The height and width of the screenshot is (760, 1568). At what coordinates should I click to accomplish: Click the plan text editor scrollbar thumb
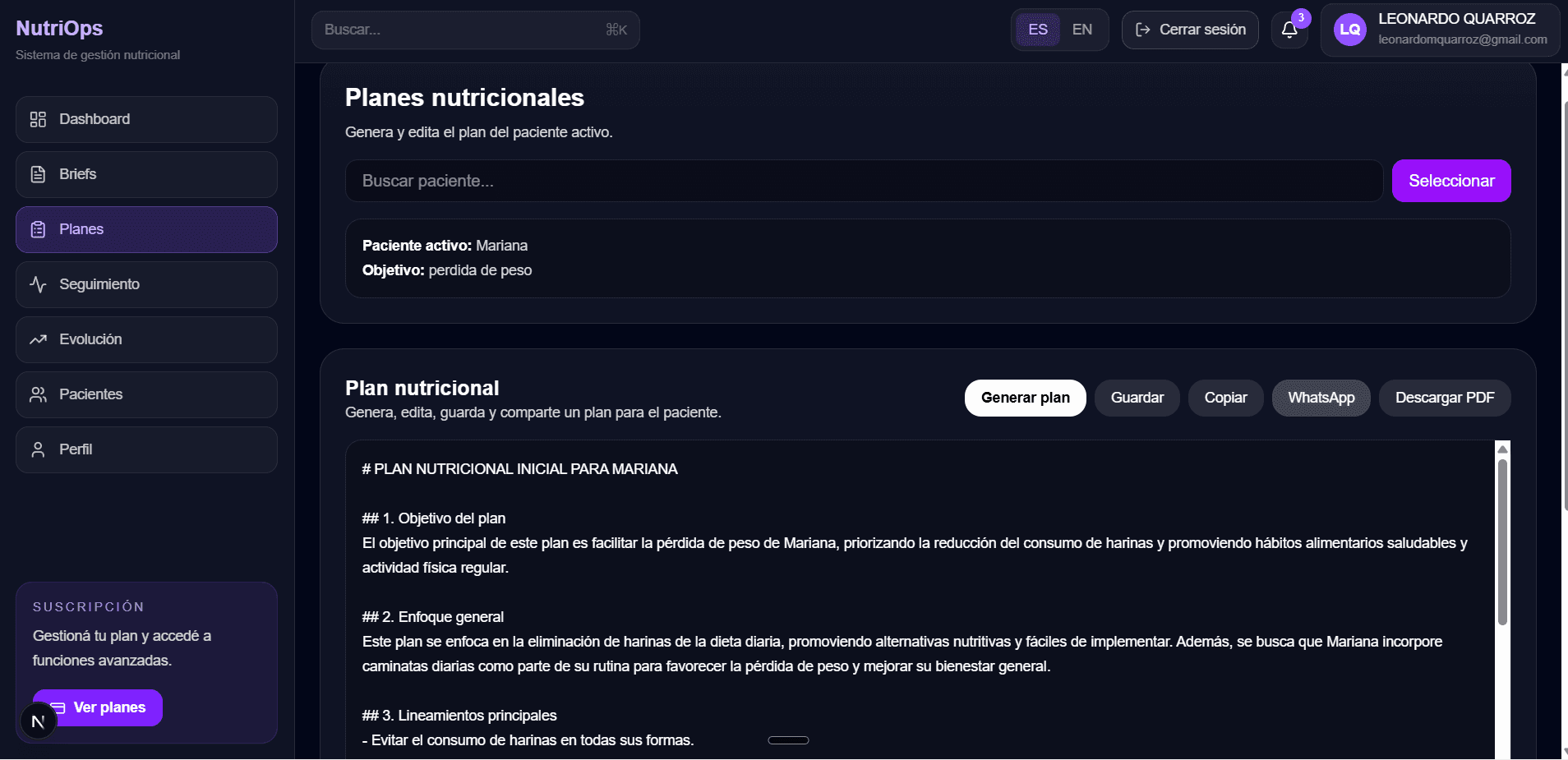(1502, 542)
